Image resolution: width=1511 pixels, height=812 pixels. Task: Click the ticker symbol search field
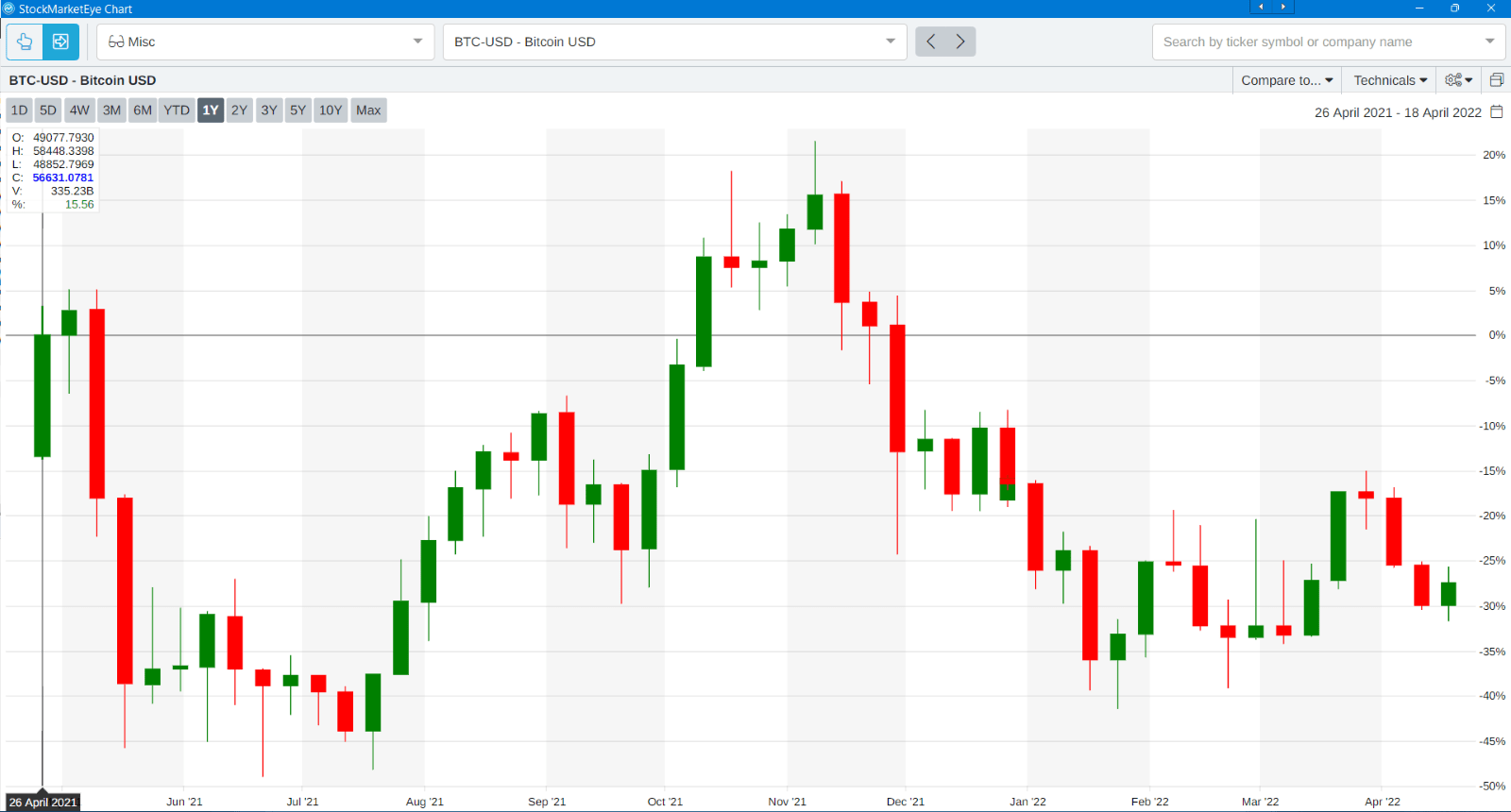(1317, 42)
